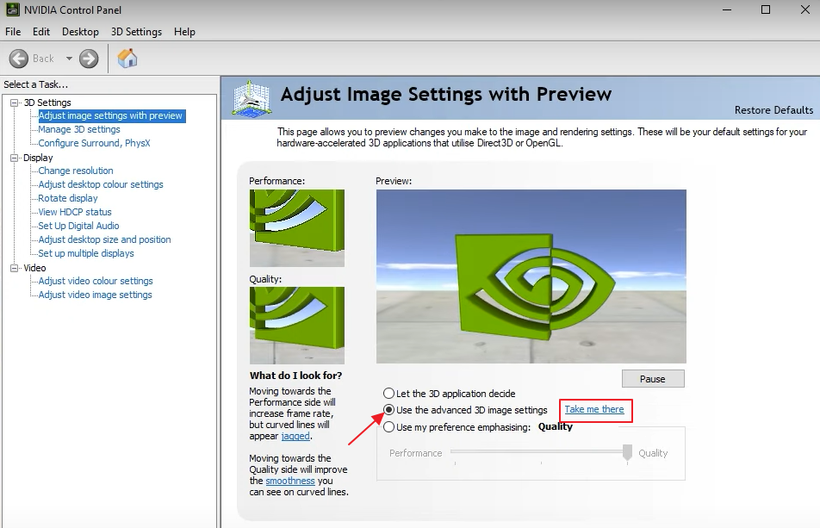820x528 pixels.
Task: Click the Forward arrow toolbar icon
Action: 89,59
